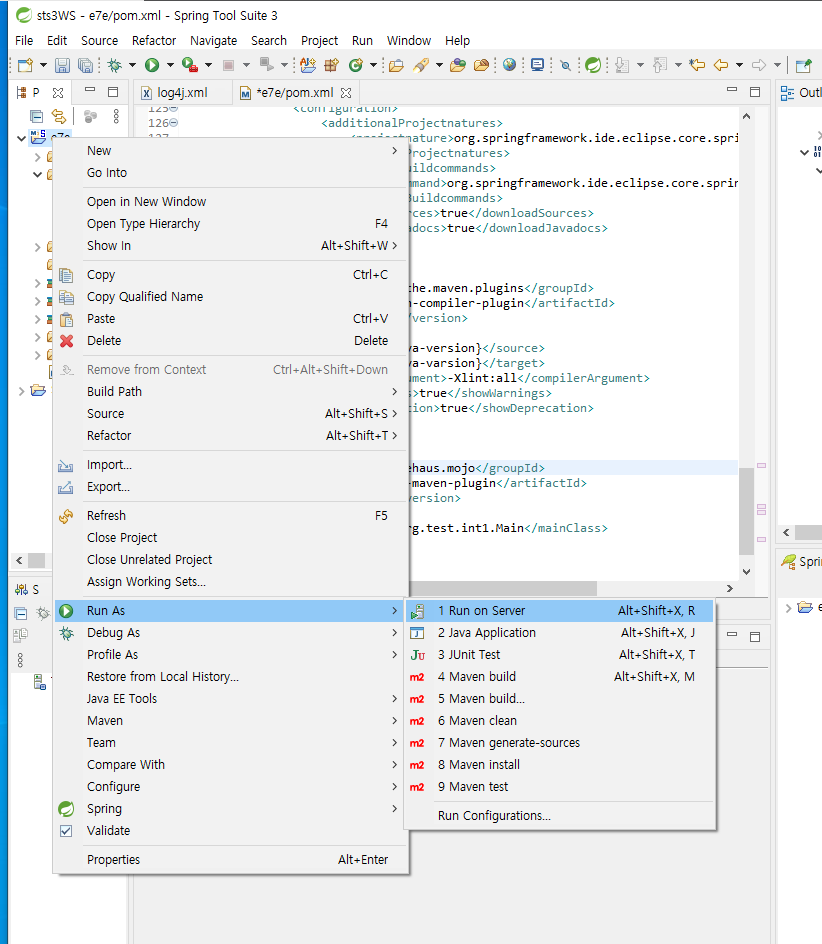Click the Last Edit Location toolbar icon
Screen dimensions: 822x944
(697, 65)
